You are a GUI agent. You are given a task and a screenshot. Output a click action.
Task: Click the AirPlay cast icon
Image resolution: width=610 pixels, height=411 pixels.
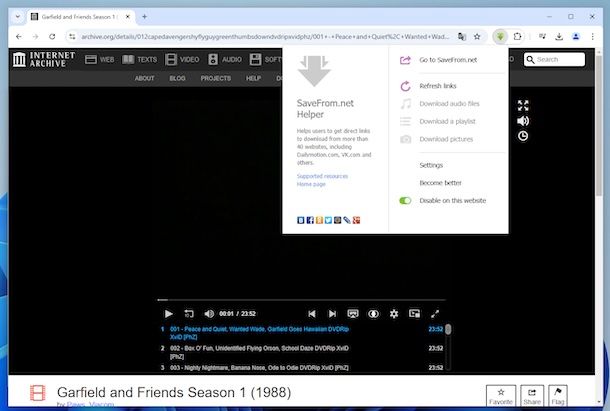pos(353,314)
